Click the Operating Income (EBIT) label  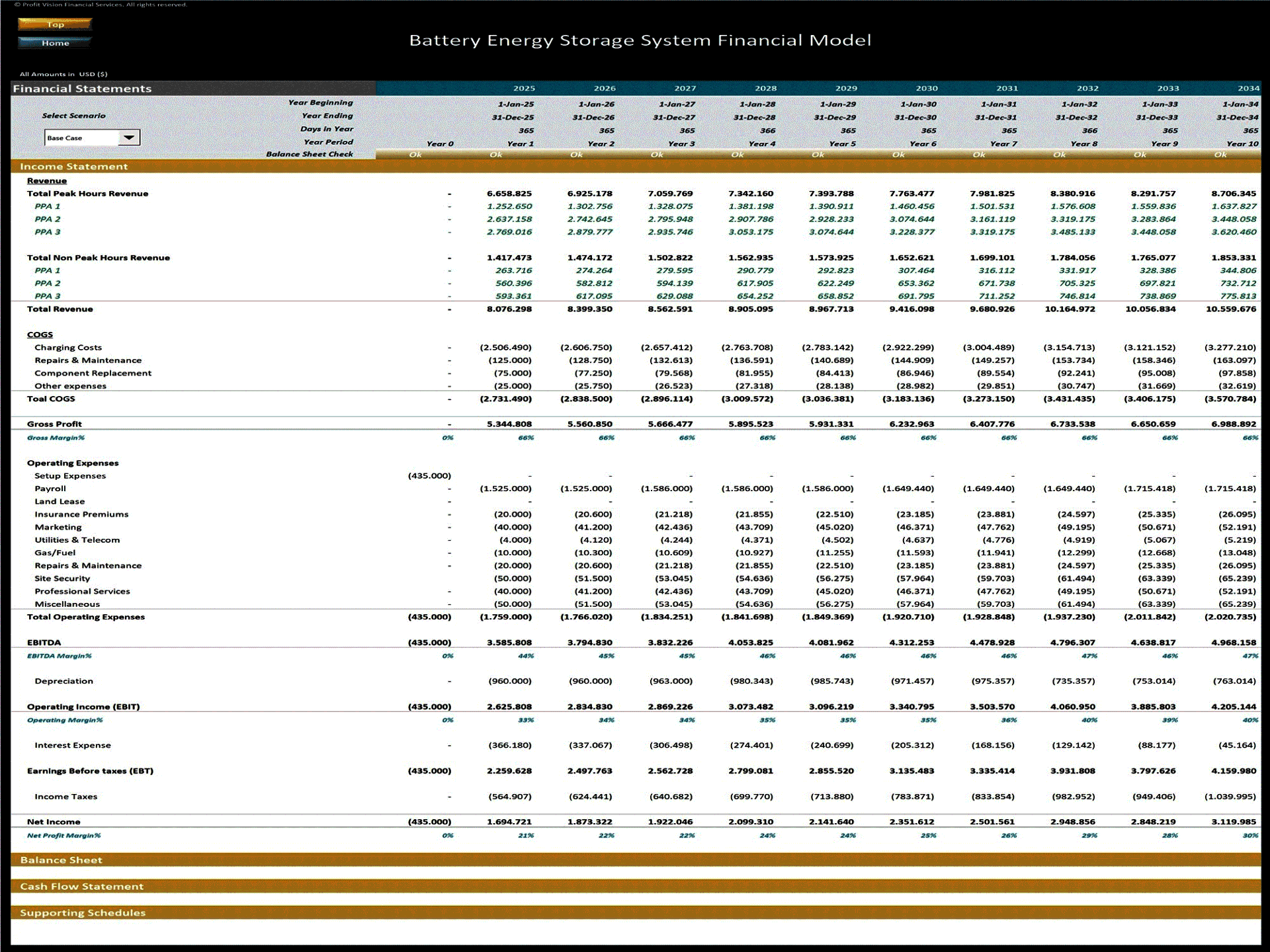pos(83,707)
